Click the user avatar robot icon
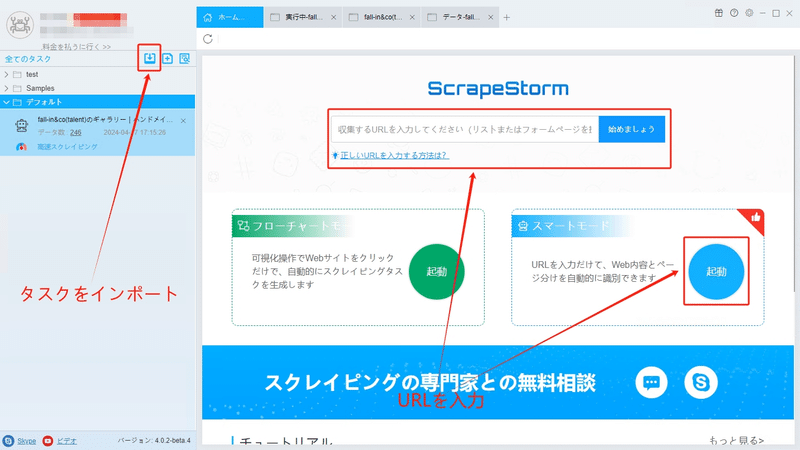 (x=20, y=24)
